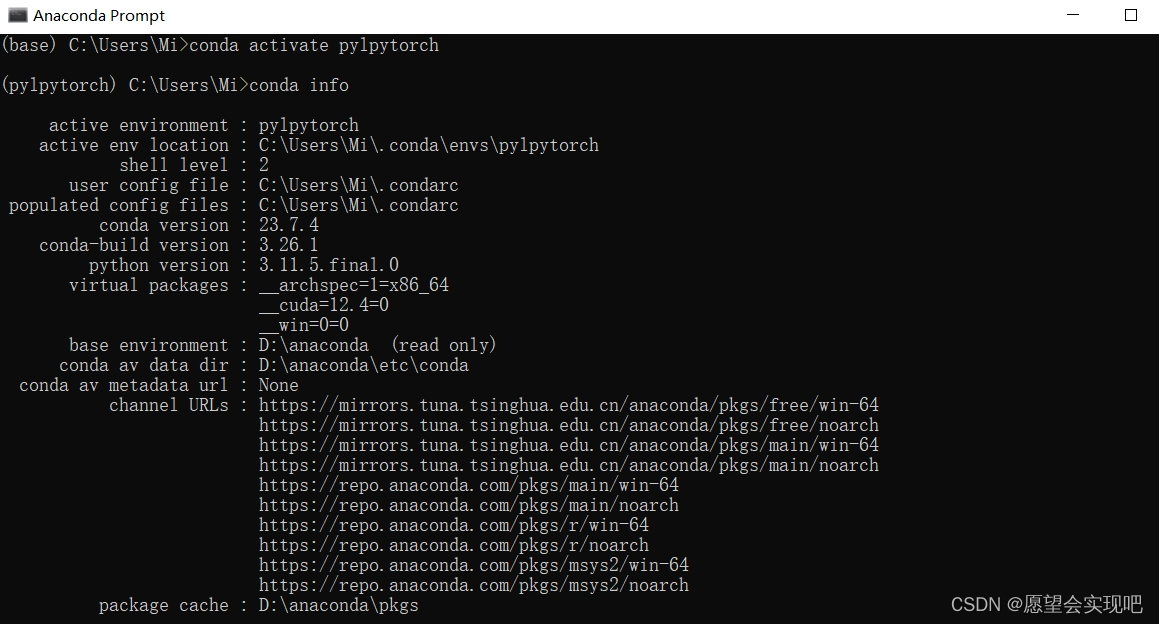Click the repo.anaconda.com pkgs/main/win-64 URL
Image resolution: width=1159 pixels, height=624 pixels.
click(x=468, y=485)
